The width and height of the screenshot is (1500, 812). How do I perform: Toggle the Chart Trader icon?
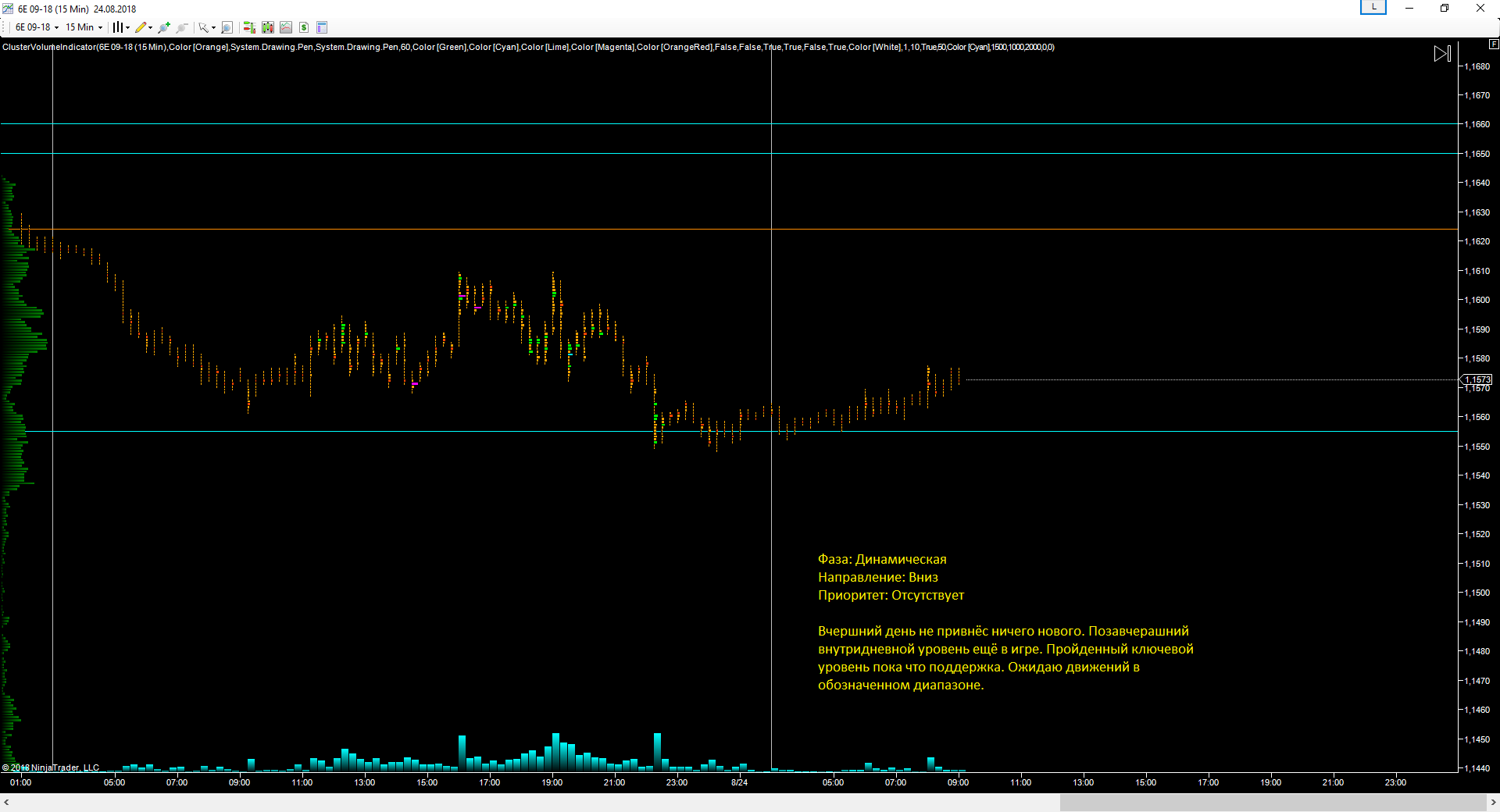pyautogui.click(x=249, y=27)
